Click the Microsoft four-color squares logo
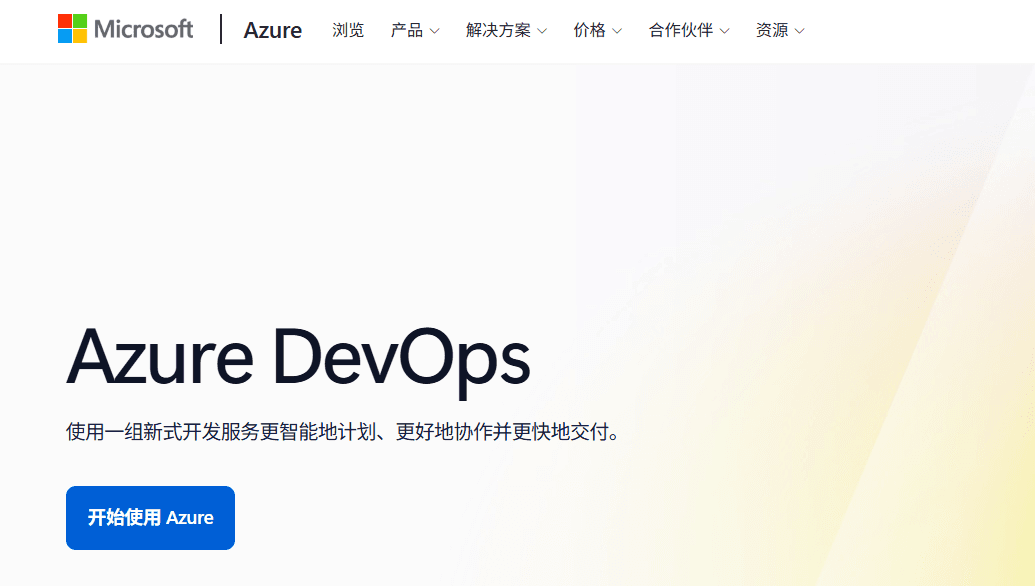 click(73, 29)
